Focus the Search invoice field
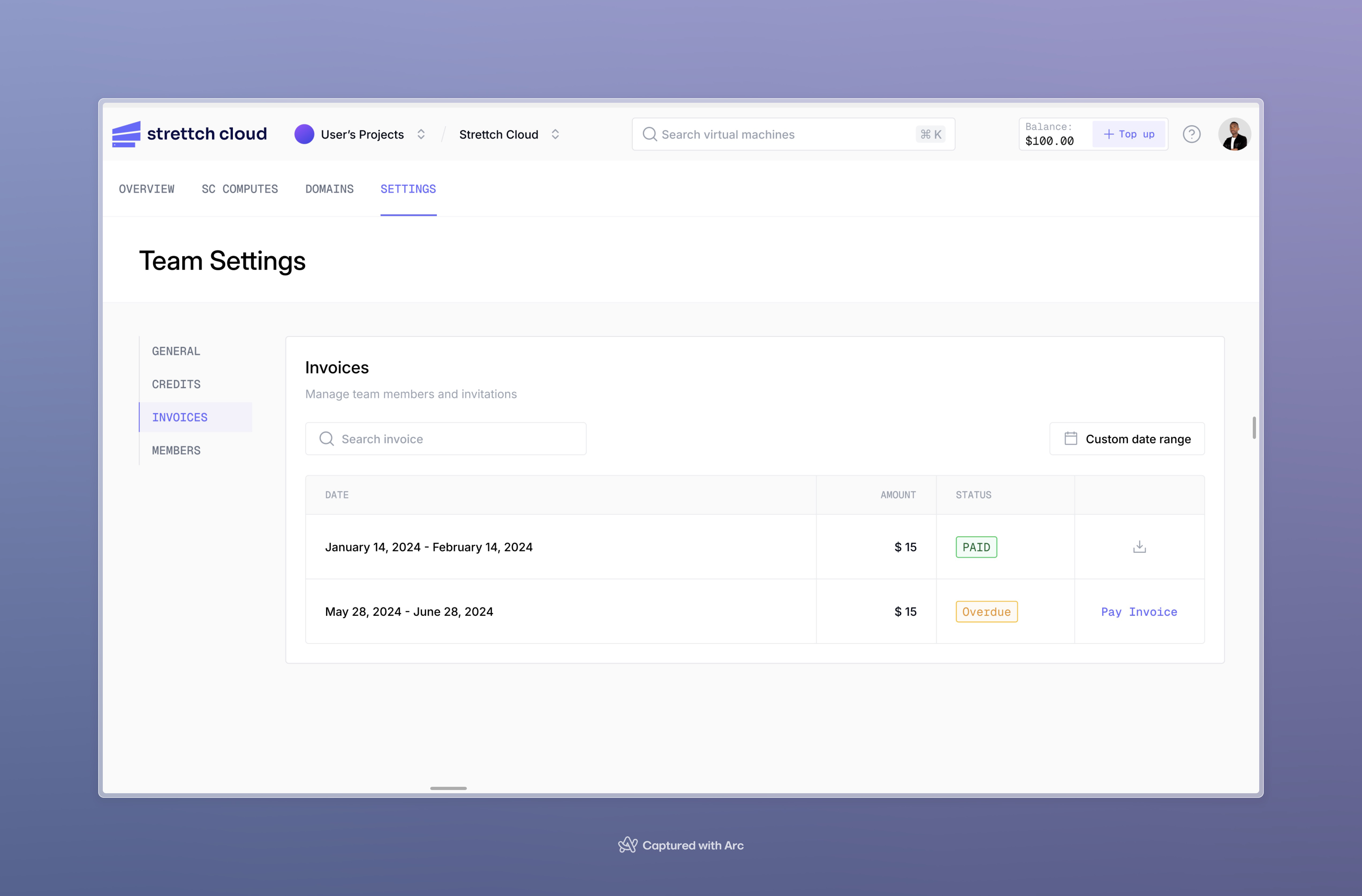The height and width of the screenshot is (896, 1362). [458, 439]
